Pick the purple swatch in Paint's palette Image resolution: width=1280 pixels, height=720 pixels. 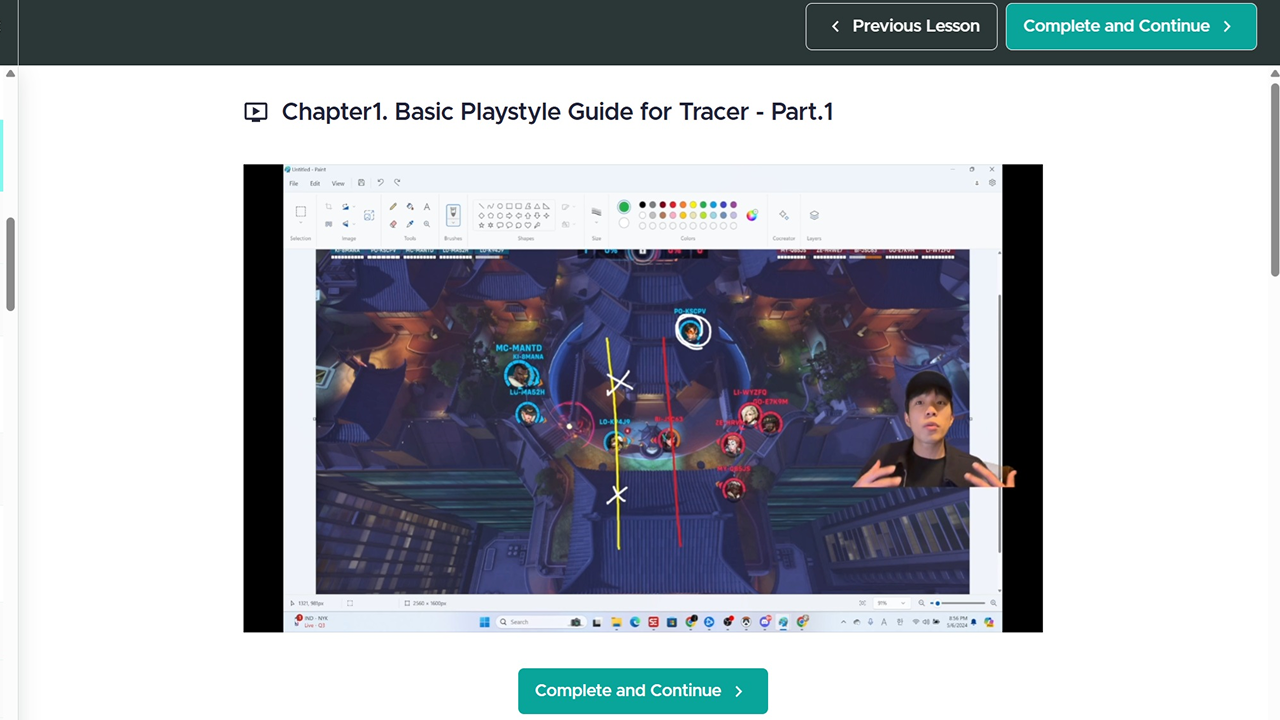click(733, 205)
